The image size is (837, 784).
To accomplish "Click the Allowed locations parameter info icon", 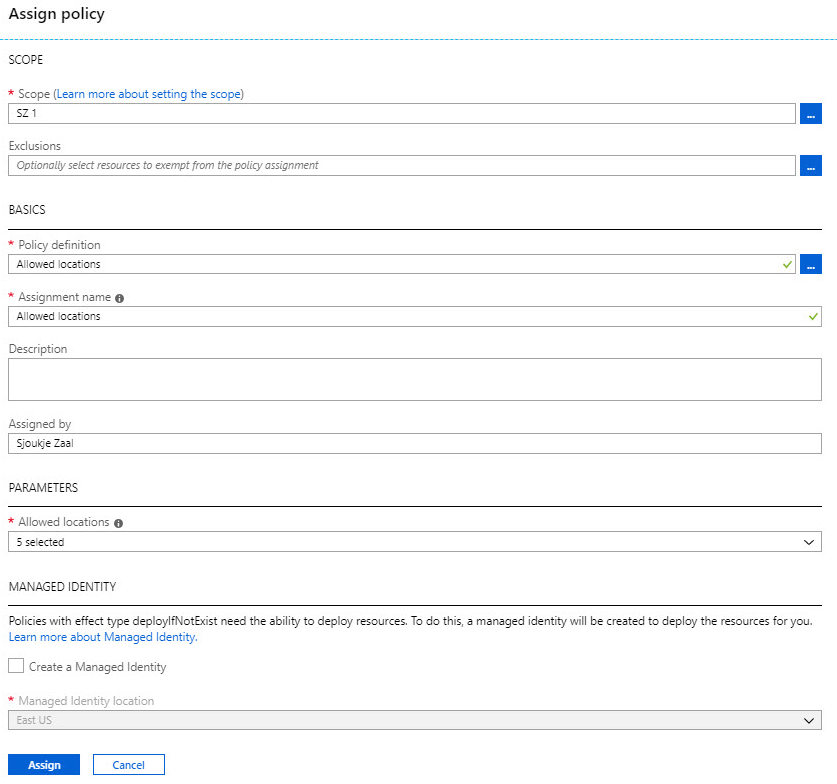I will 119,524.
